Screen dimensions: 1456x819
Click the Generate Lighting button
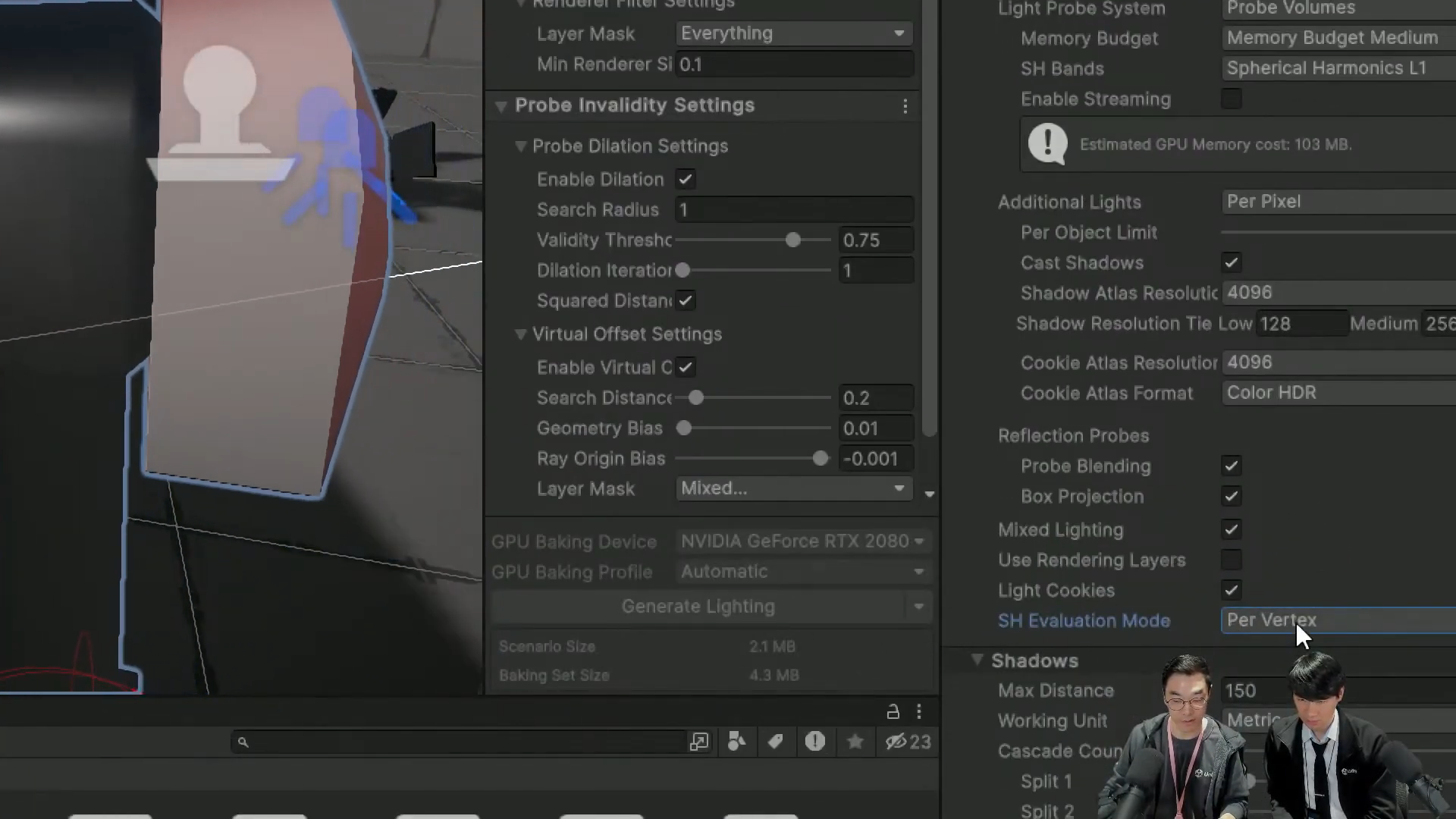point(698,607)
